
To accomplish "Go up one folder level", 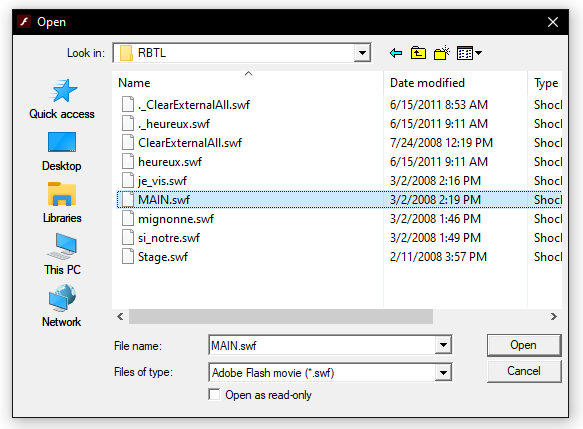I will pyautogui.click(x=418, y=53).
